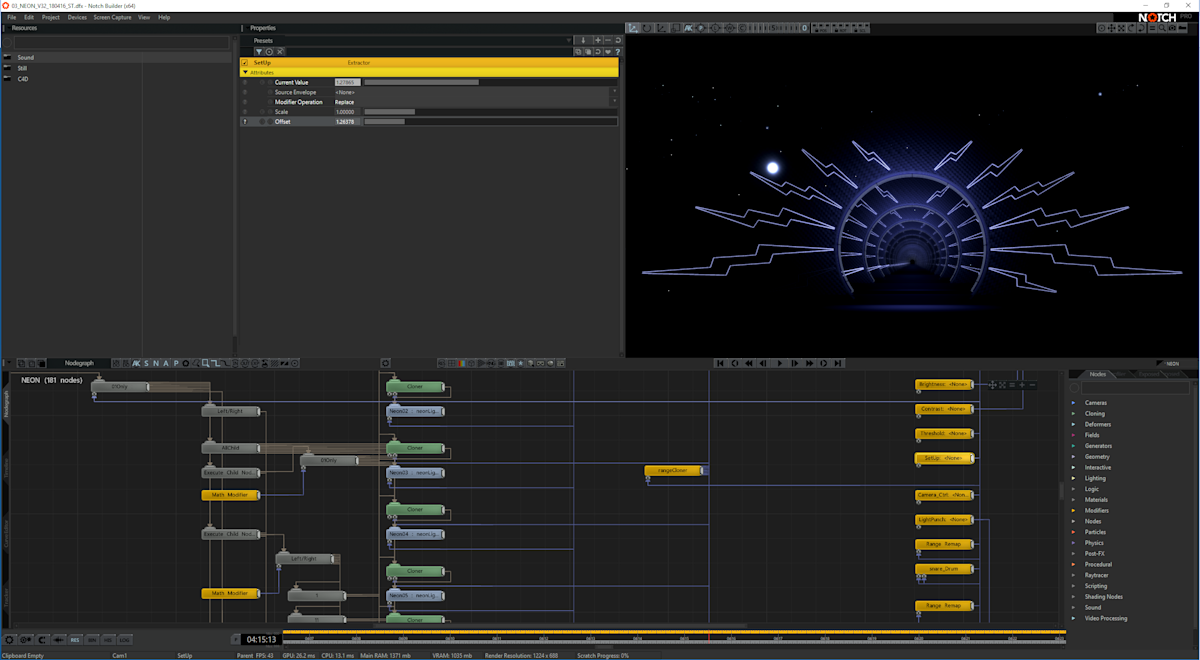The width and height of the screenshot is (1200, 660).
Task: Click the filter funnel icon in Presets
Action: point(259,51)
